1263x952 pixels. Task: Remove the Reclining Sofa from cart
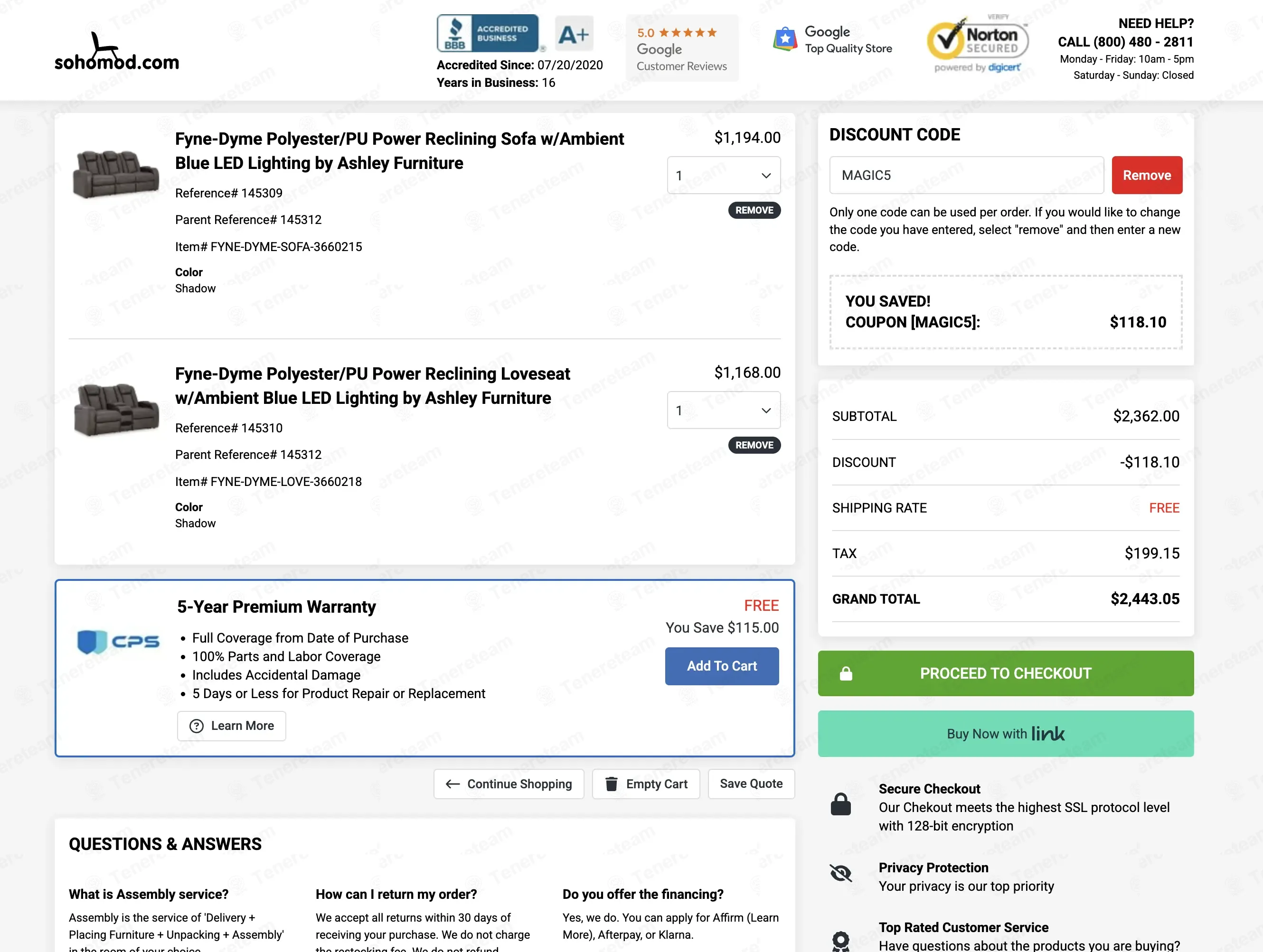(754, 210)
